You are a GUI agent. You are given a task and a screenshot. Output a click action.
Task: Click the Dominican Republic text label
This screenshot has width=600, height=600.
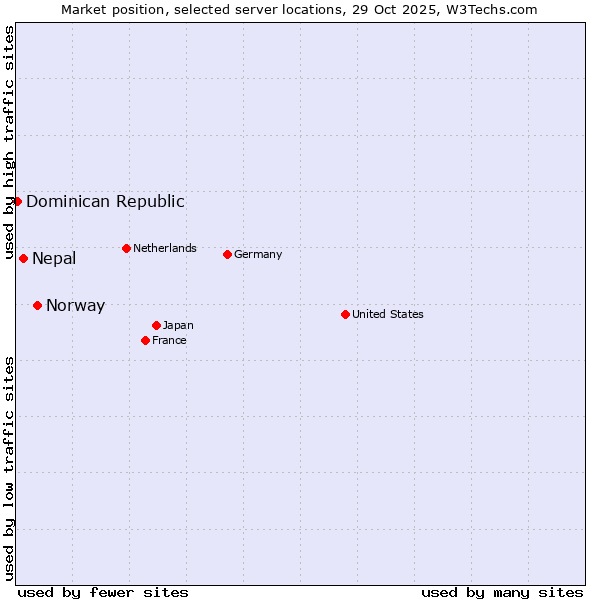coord(105,201)
